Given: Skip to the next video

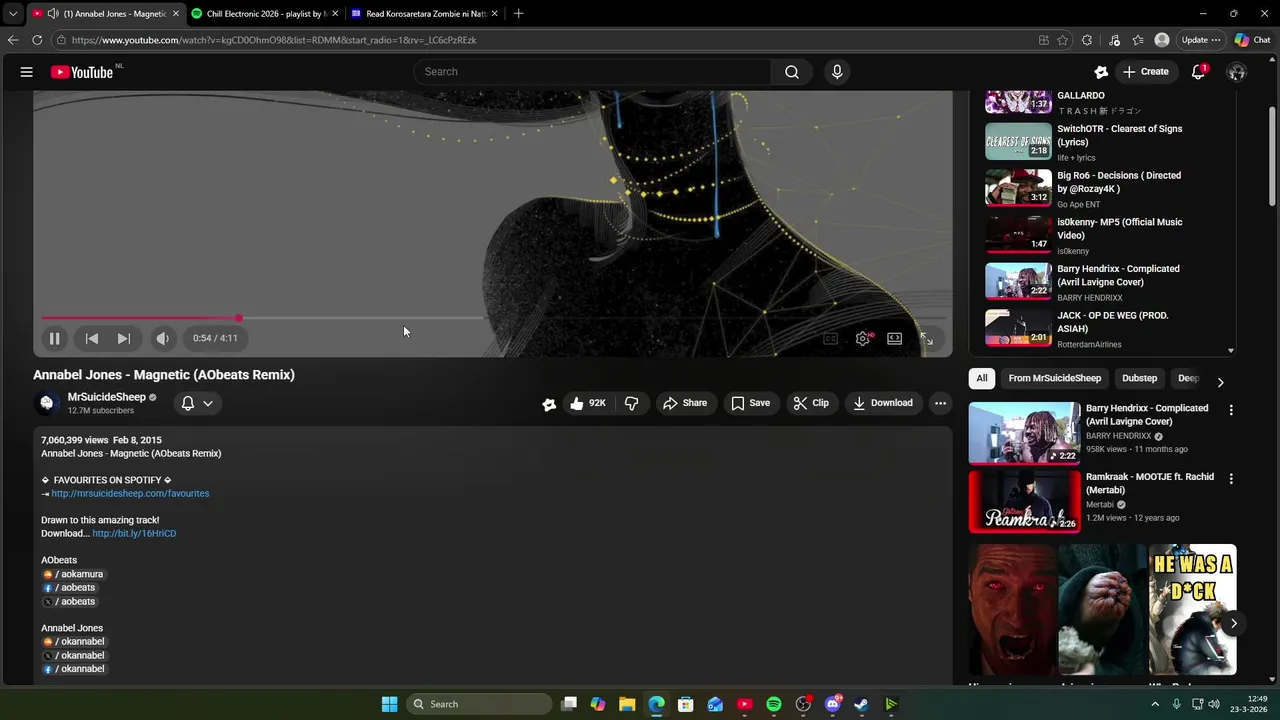Looking at the screenshot, I should click(123, 338).
